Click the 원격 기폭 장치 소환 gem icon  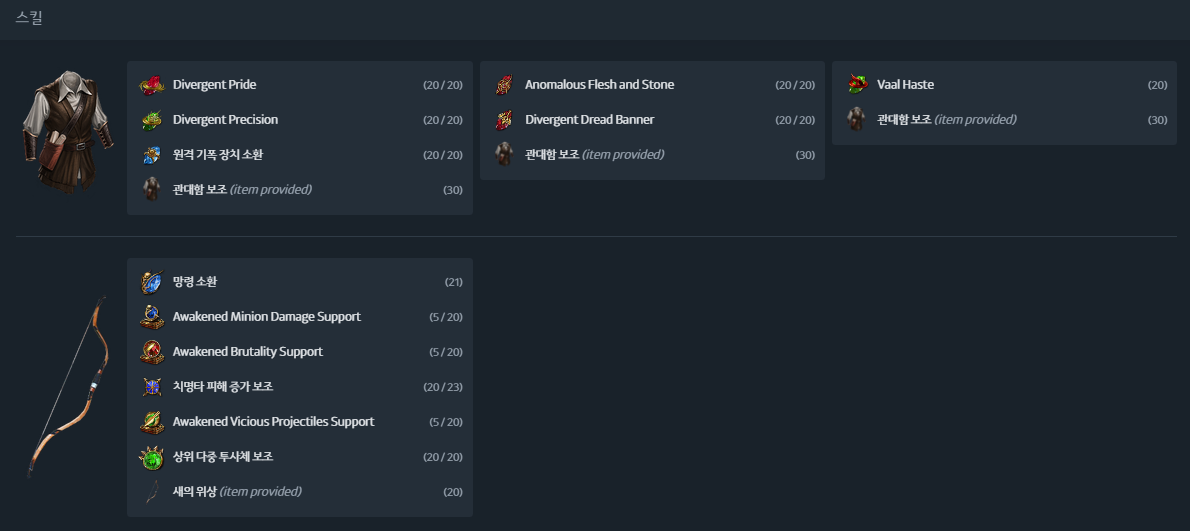tap(152, 155)
